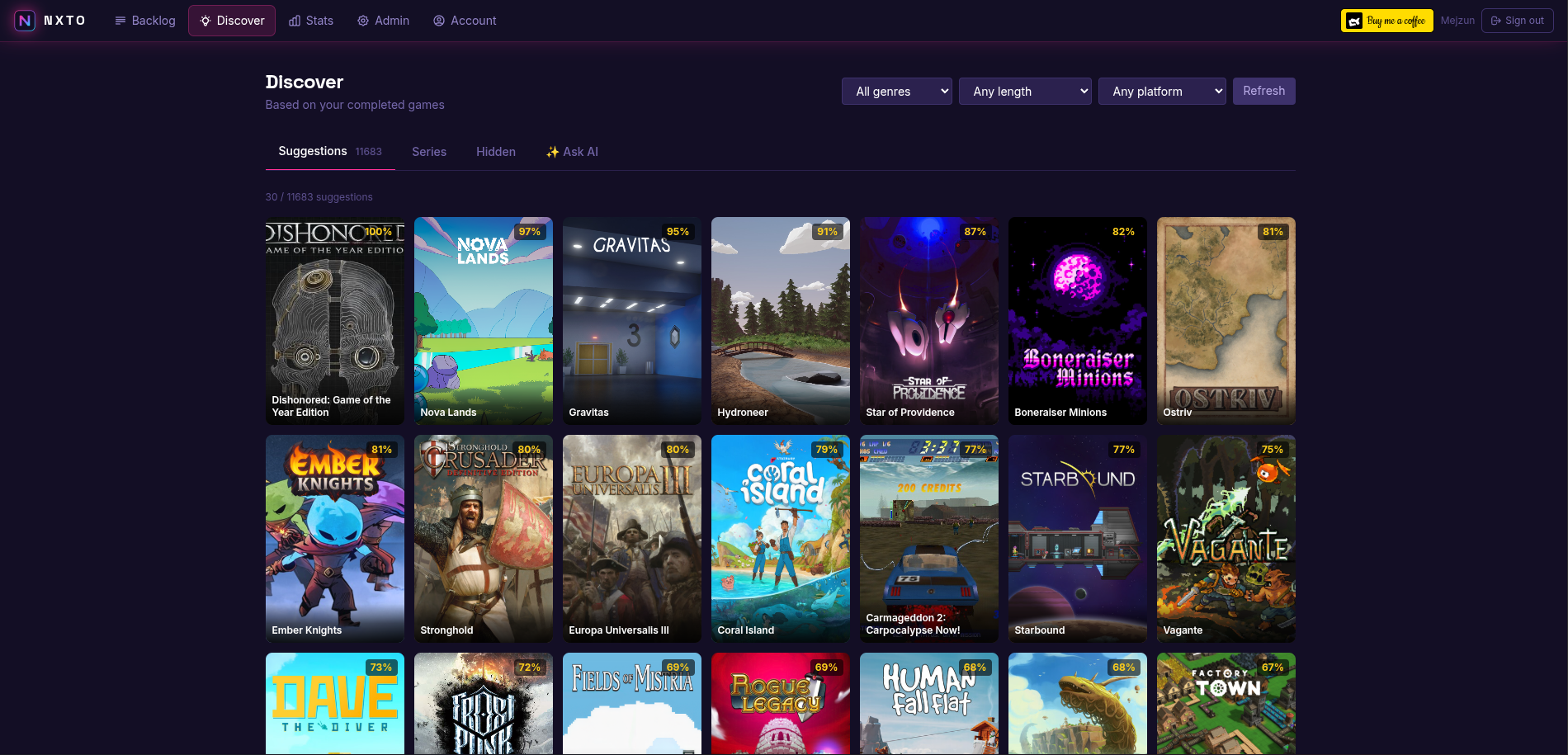Open the Star of Providence card
Viewport: 1568px width, 755px height.
coord(929,321)
